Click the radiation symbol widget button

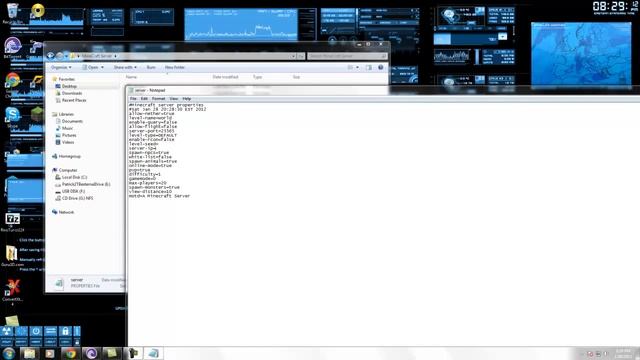click(x=7, y=331)
